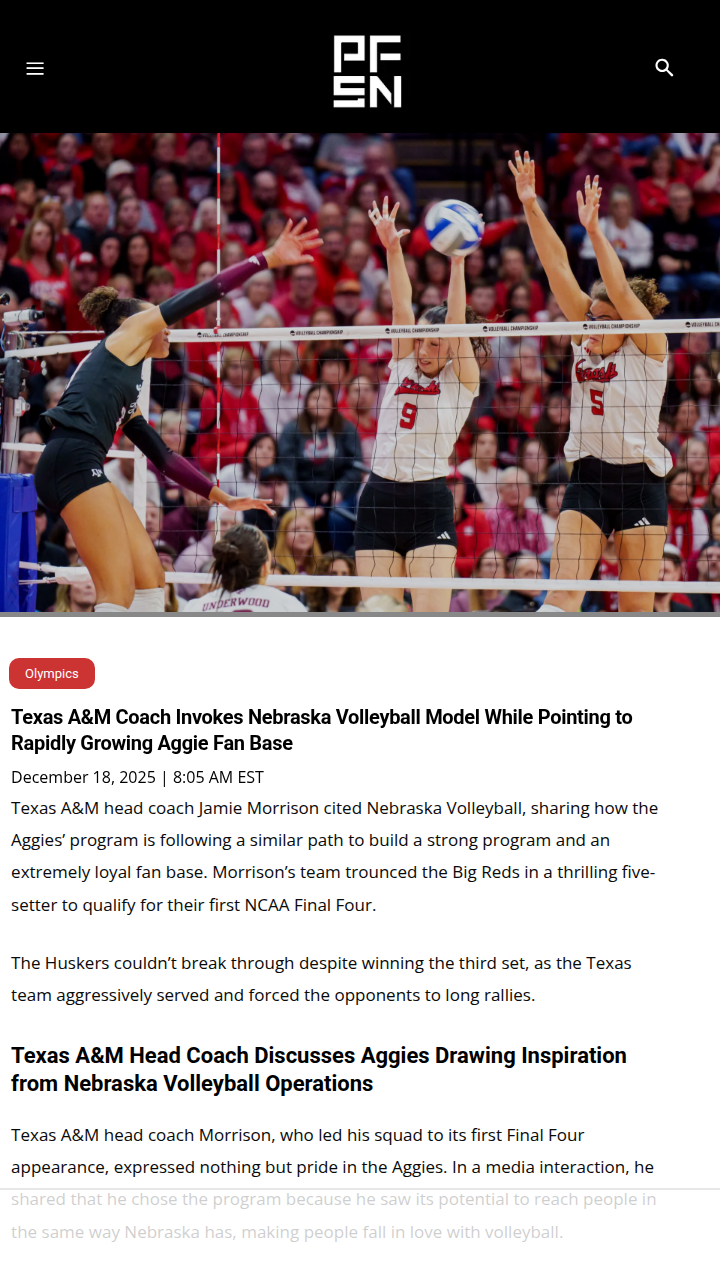Select the 'Texas A&M Head Coach Discusses' subheading

(x=319, y=1069)
